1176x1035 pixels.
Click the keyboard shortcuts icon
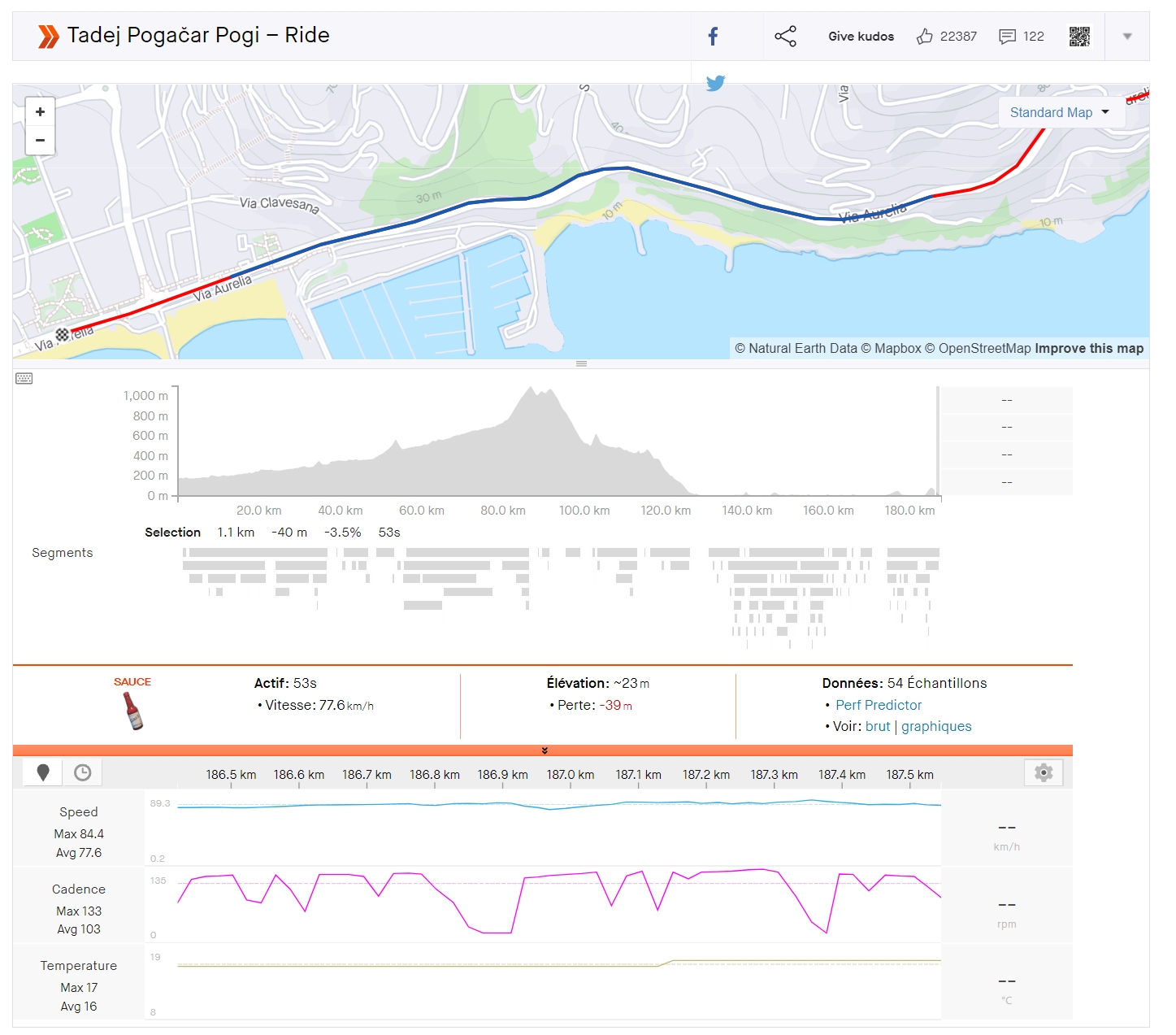click(24, 378)
